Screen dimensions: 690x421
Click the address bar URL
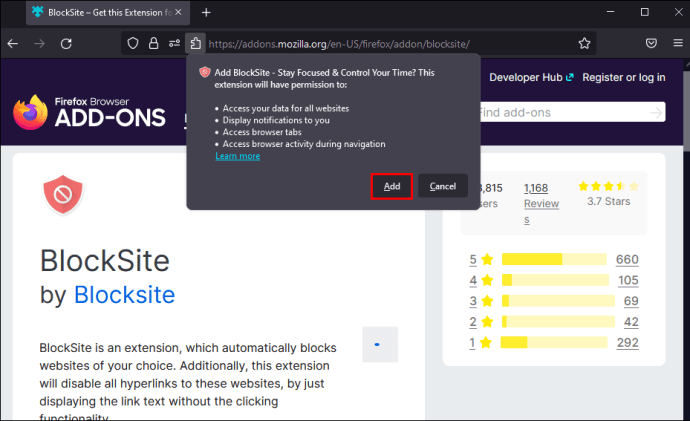[x=339, y=44]
